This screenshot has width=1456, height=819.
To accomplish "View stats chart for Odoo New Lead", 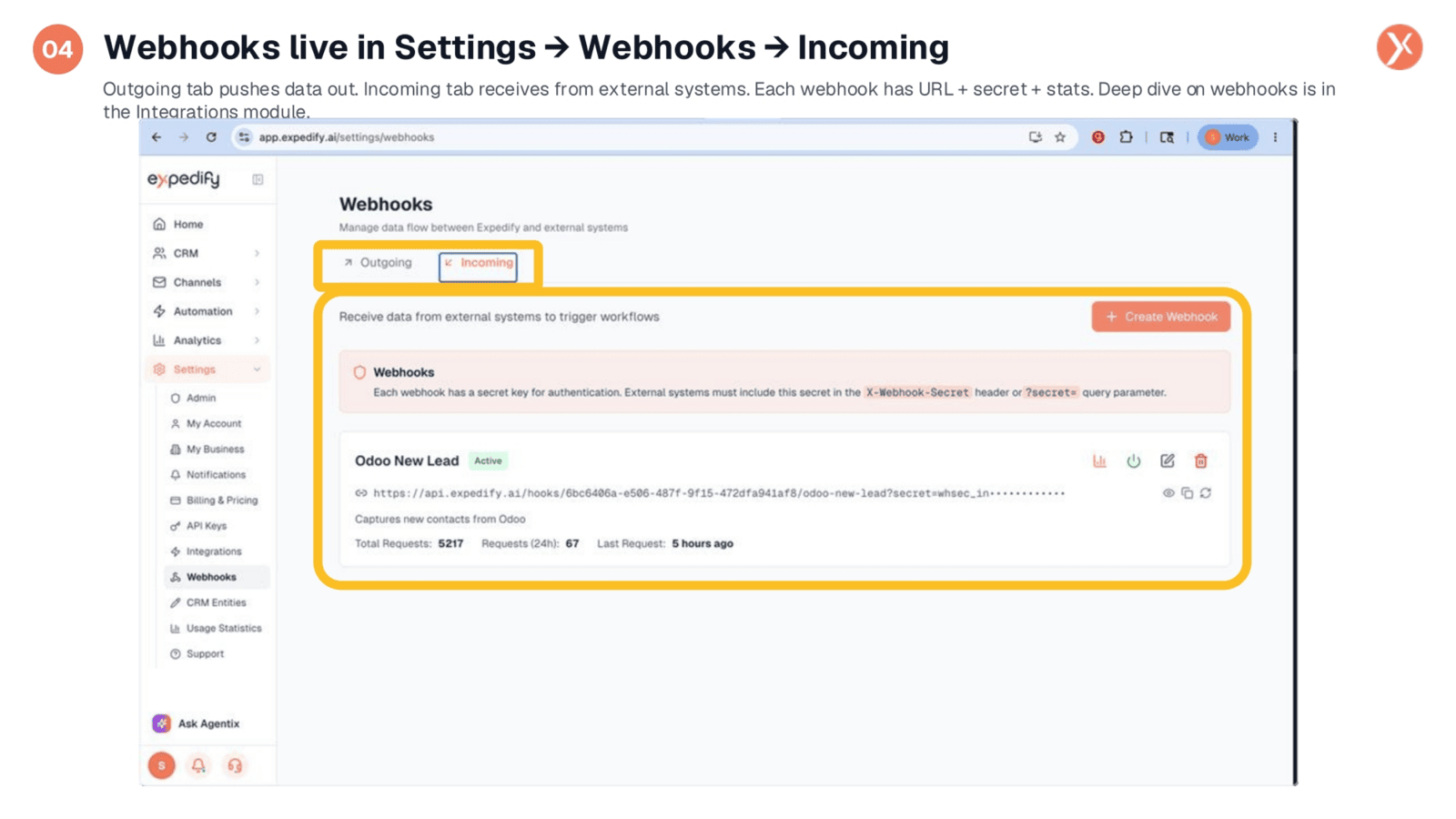I will [x=1099, y=461].
